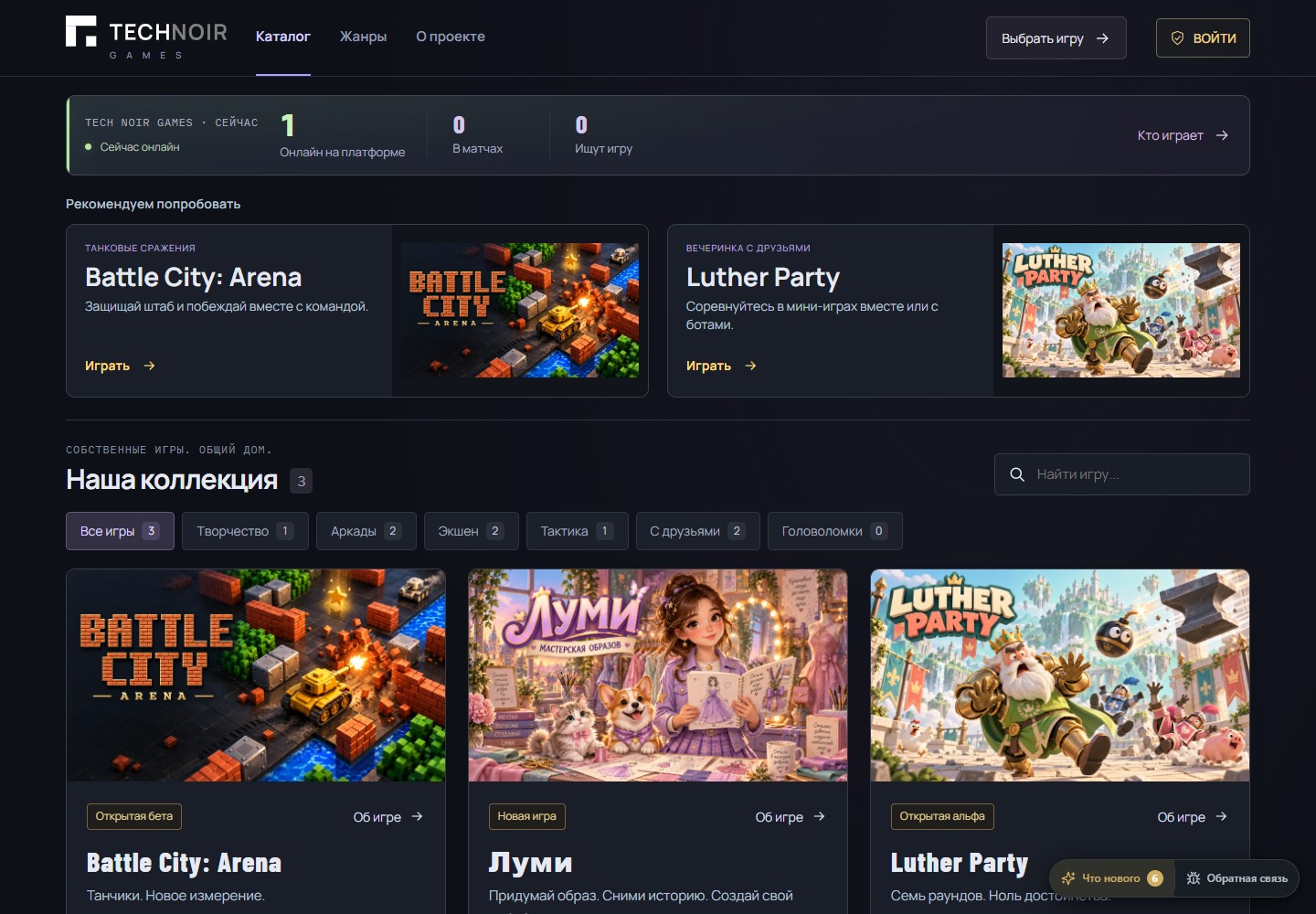Click the arrow icon in Выбрать игру
Viewport: 1316px width, 914px height.
coord(1102,38)
